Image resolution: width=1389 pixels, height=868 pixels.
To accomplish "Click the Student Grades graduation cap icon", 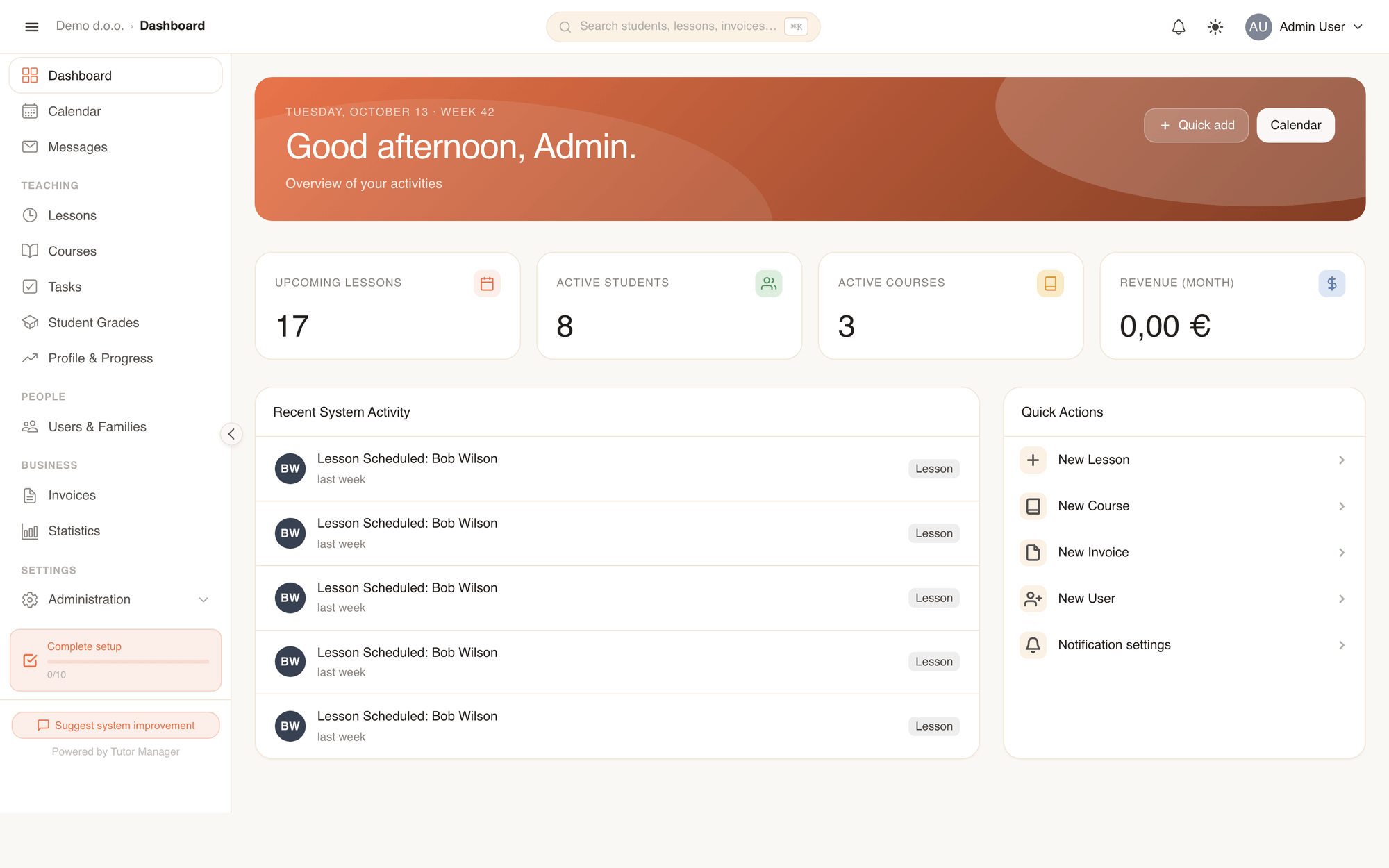I will click(30, 322).
